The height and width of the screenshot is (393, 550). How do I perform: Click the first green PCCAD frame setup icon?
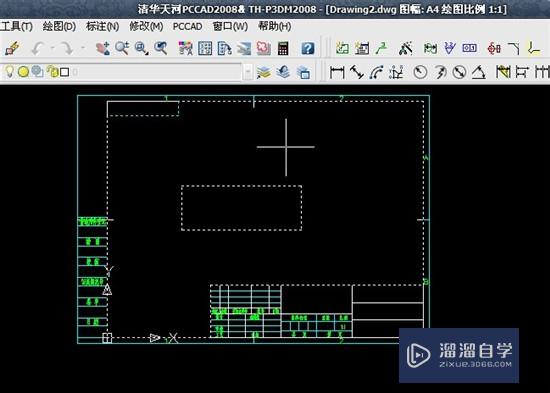tap(342, 48)
